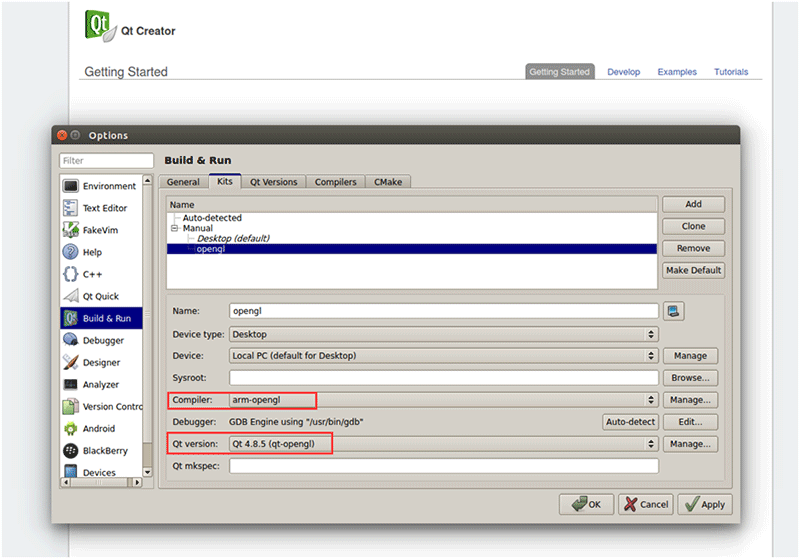Click category list scroll down arrow
Viewport: 800px width, 559px height.
pos(147,472)
